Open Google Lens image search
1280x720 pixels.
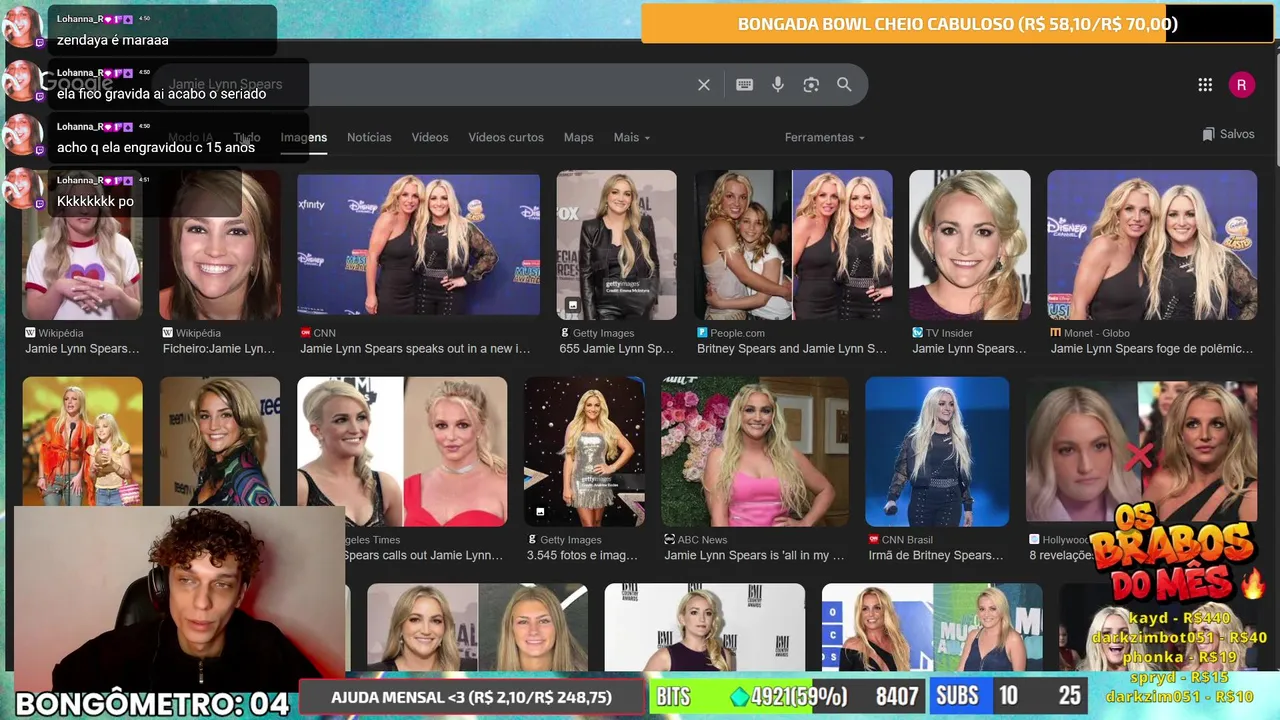[811, 85]
